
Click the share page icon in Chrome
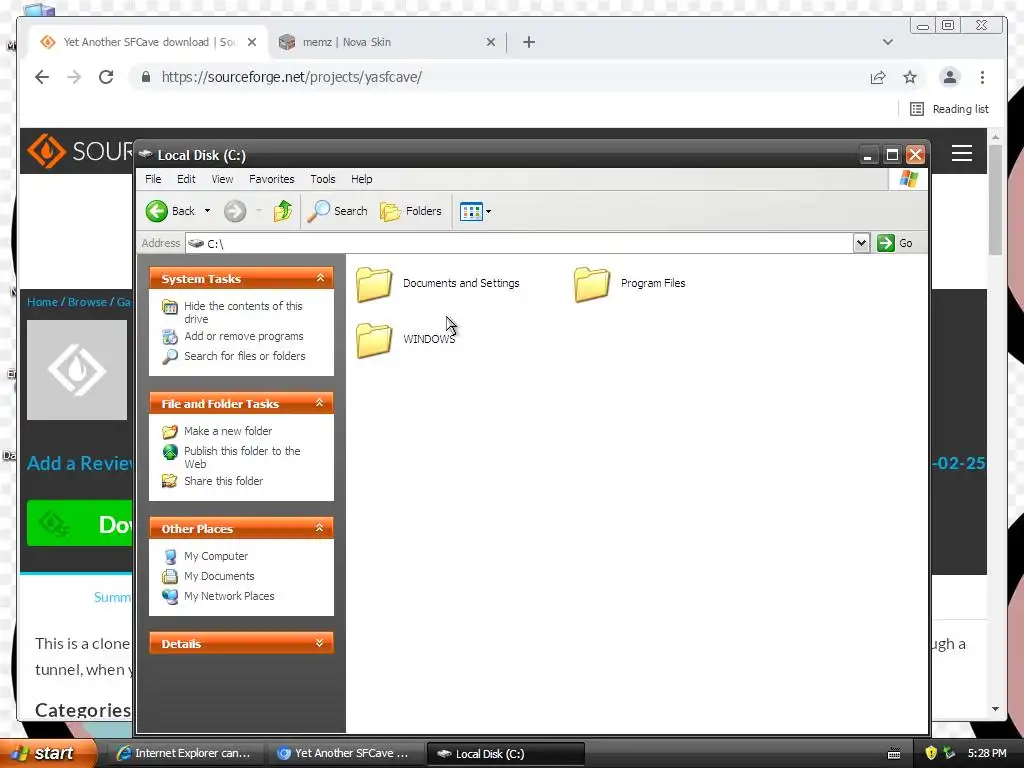tap(878, 78)
